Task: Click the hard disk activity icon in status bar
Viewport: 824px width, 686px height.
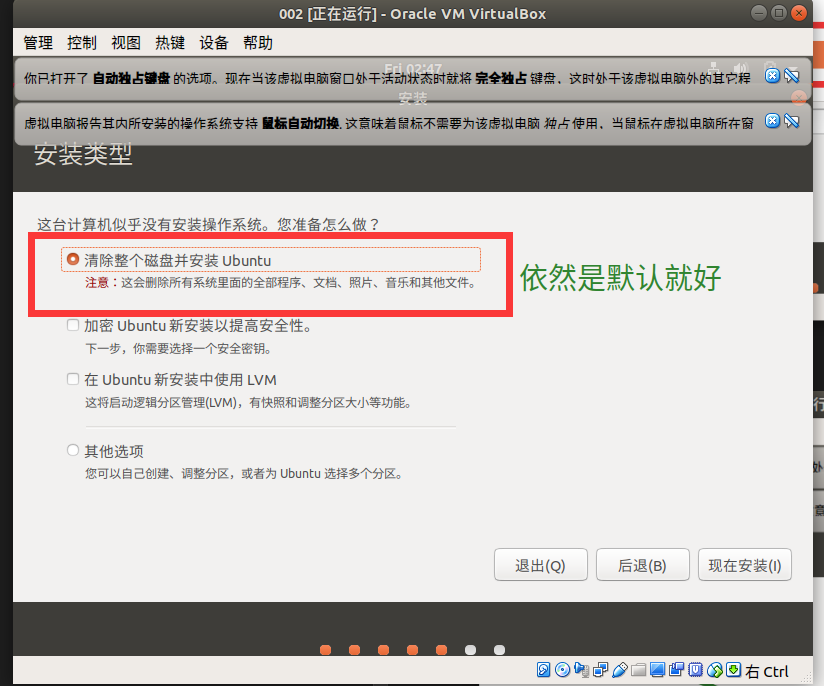Action: [544, 670]
